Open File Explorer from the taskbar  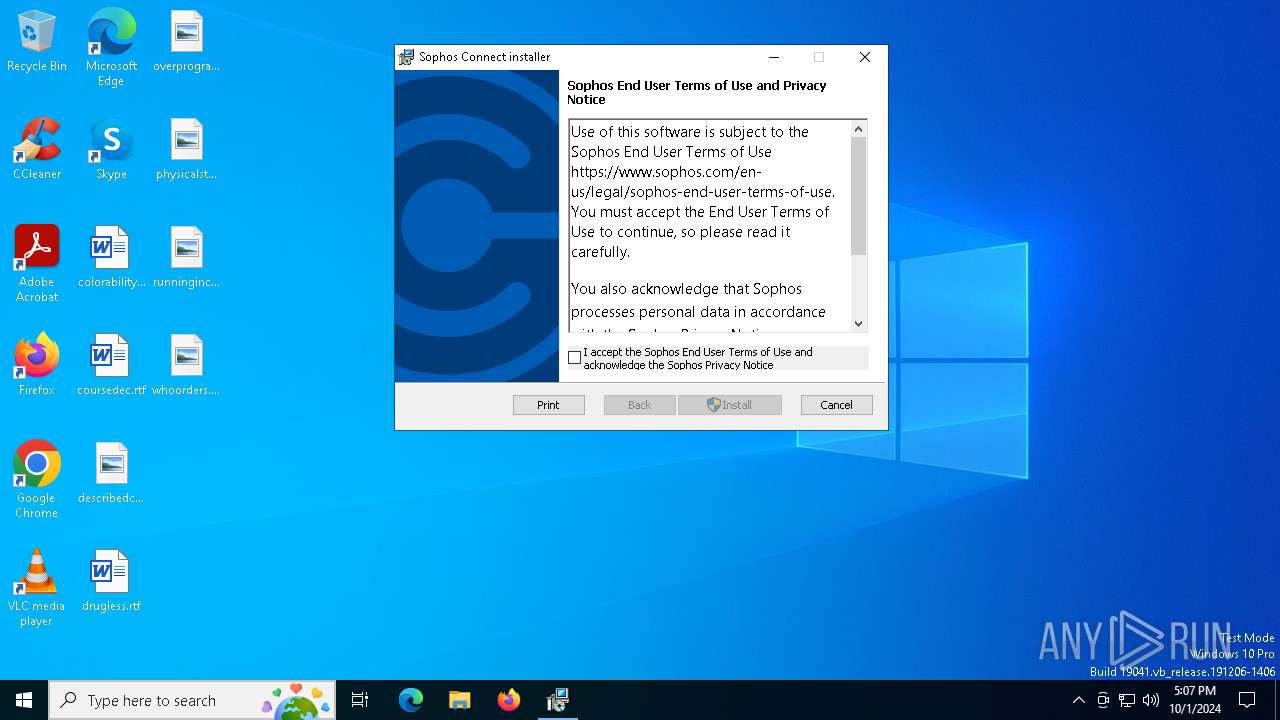click(460, 700)
